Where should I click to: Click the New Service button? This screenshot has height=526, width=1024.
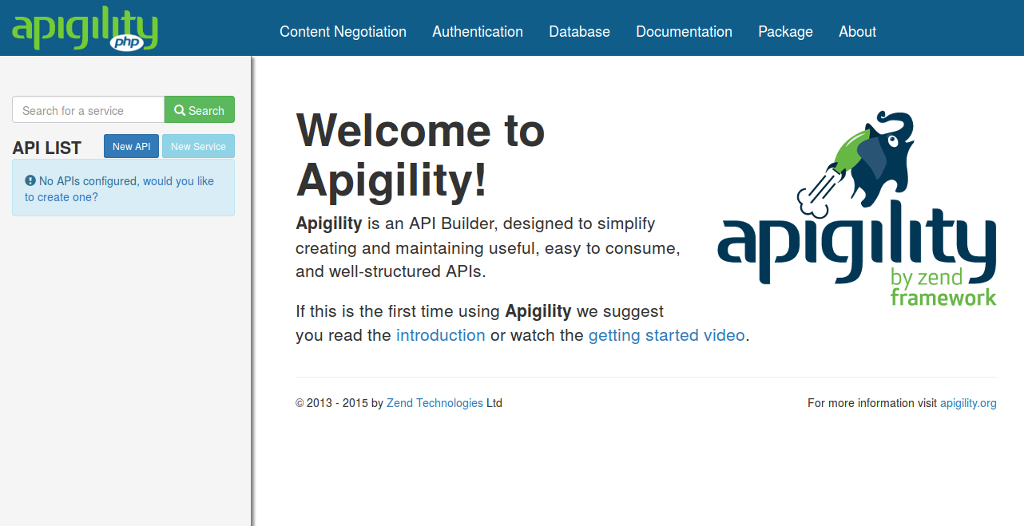point(198,146)
